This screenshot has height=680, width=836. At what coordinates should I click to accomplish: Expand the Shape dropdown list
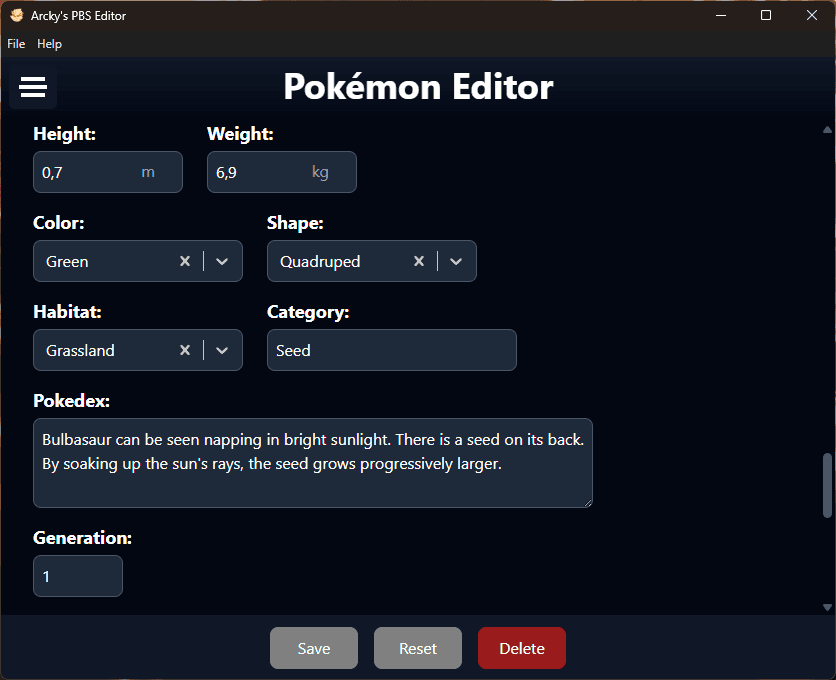pyautogui.click(x=456, y=261)
